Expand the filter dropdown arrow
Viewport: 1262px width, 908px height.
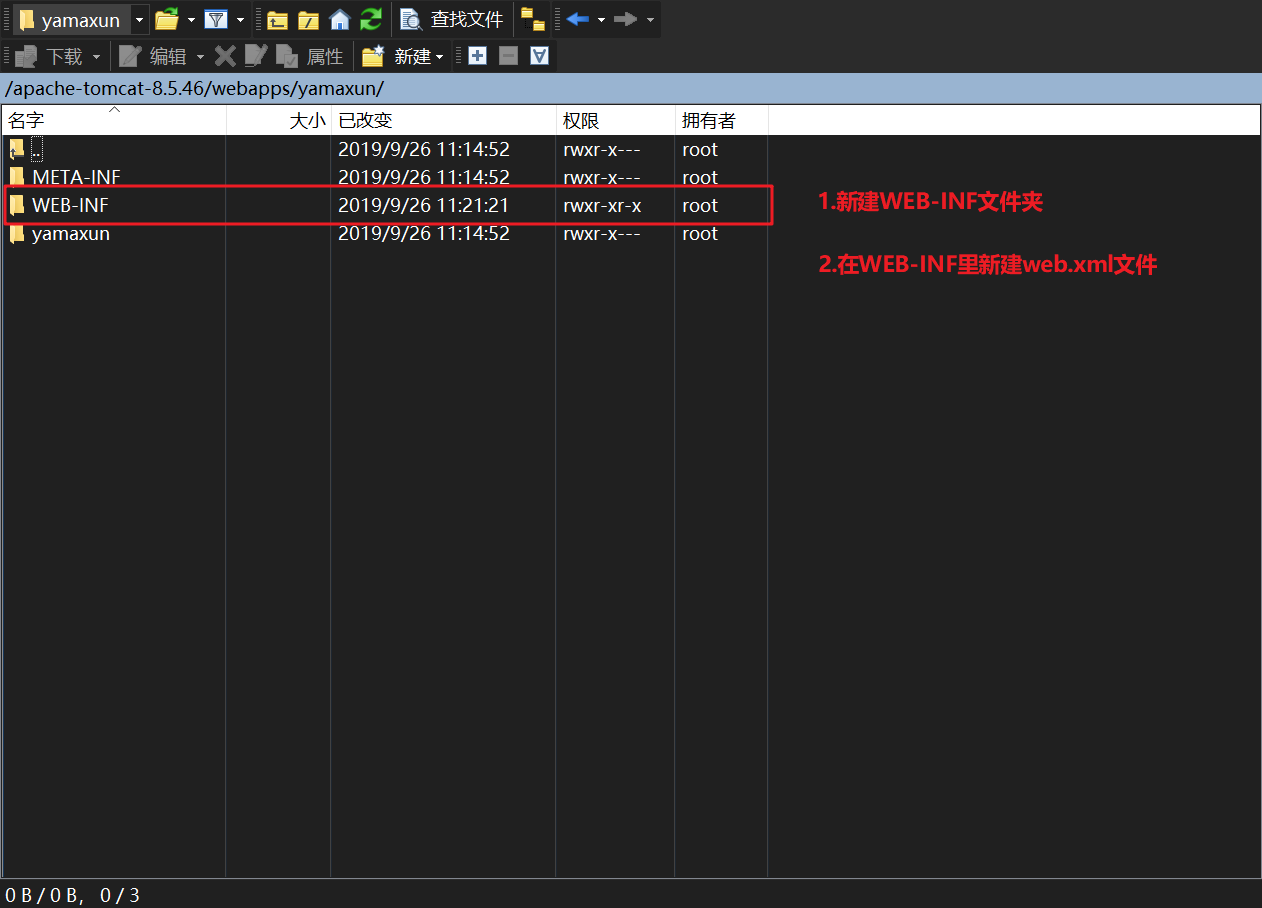point(240,19)
